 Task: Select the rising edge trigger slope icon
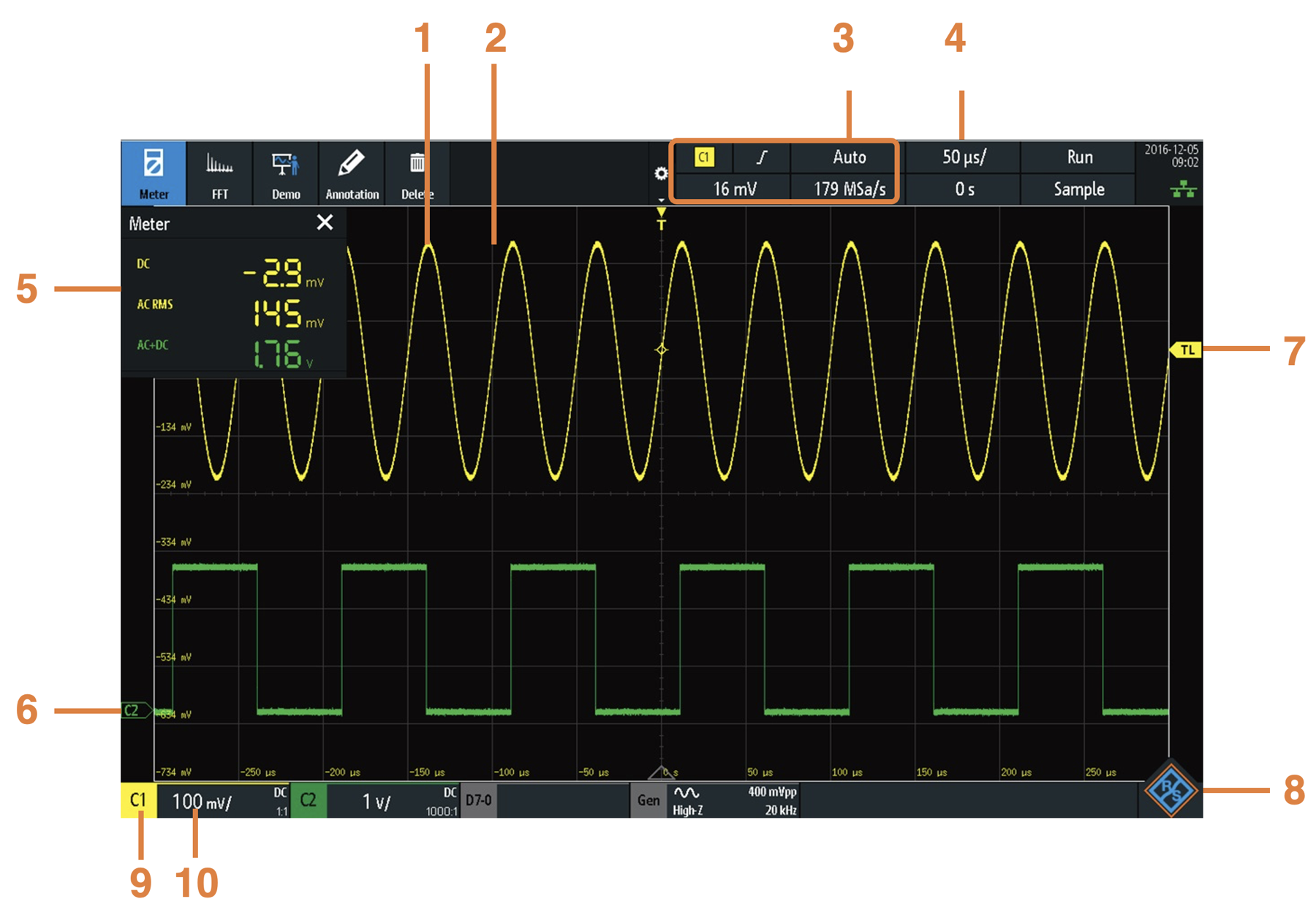click(762, 157)
